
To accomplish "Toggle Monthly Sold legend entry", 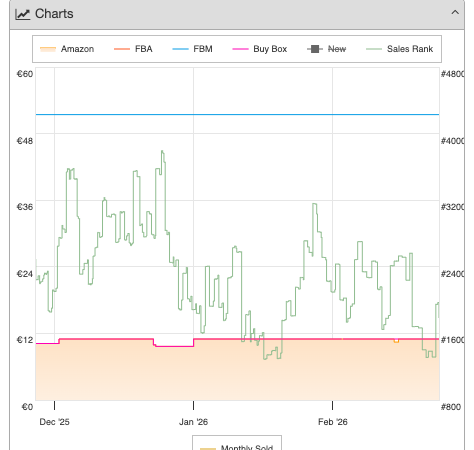I will [237, 447].
